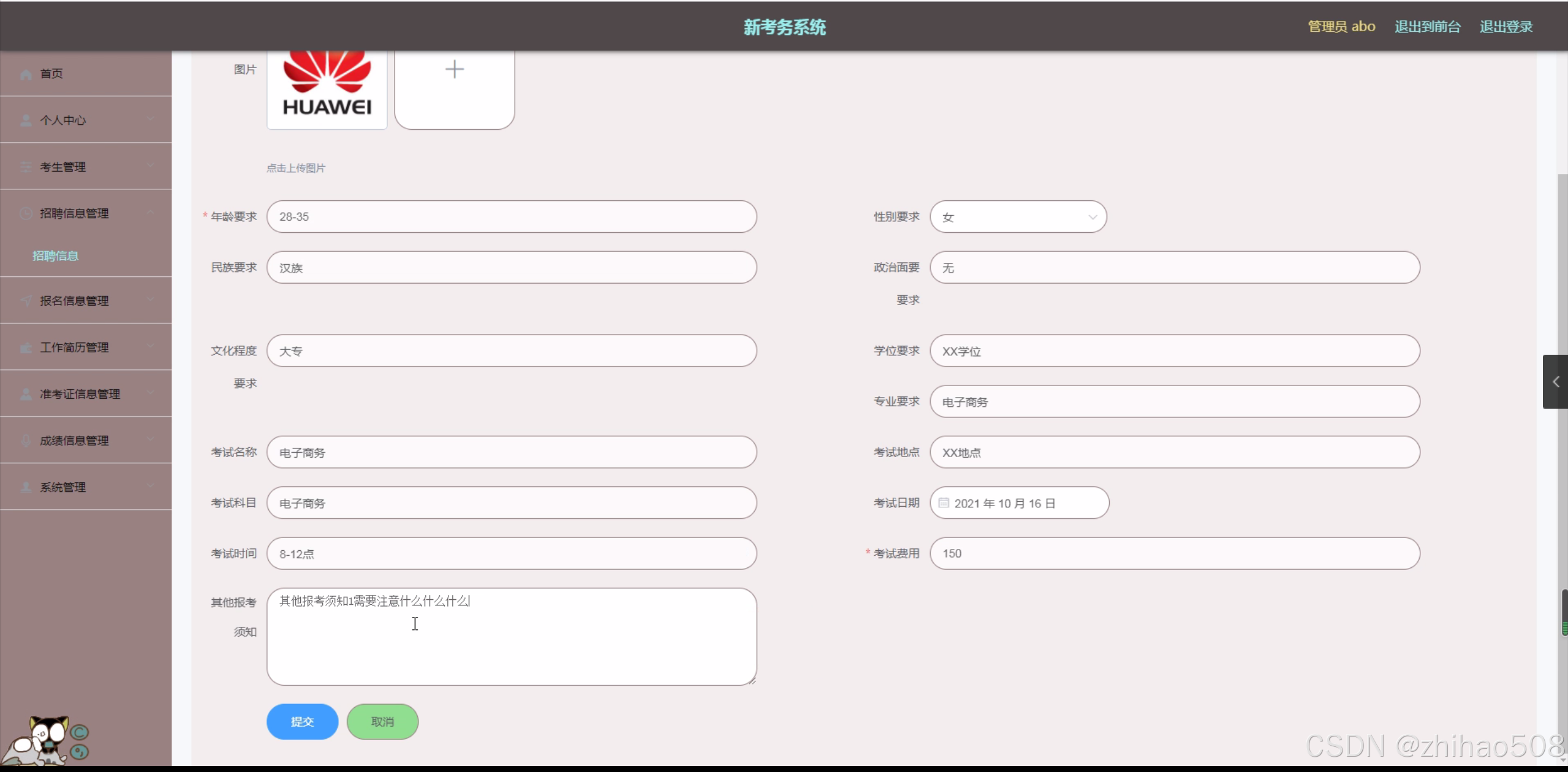1568x772 pixels.
Task: Click the clock icon beside 招聘信息管理
Action: [x=26, y=213]
